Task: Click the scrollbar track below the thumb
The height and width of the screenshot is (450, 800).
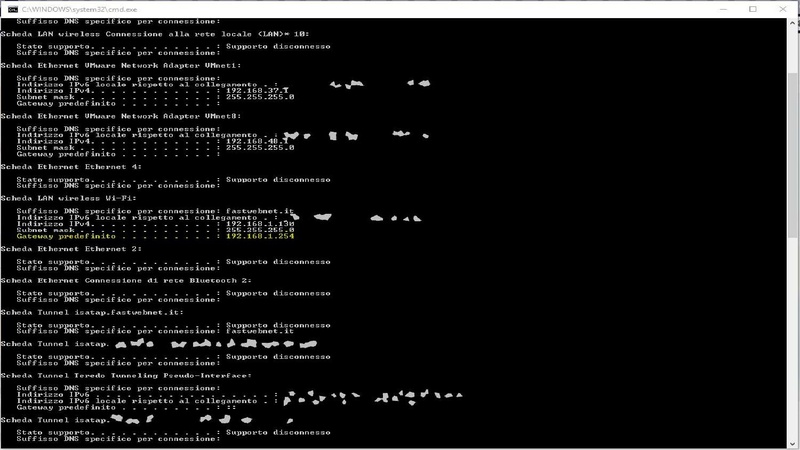Action: coord(793,337)
